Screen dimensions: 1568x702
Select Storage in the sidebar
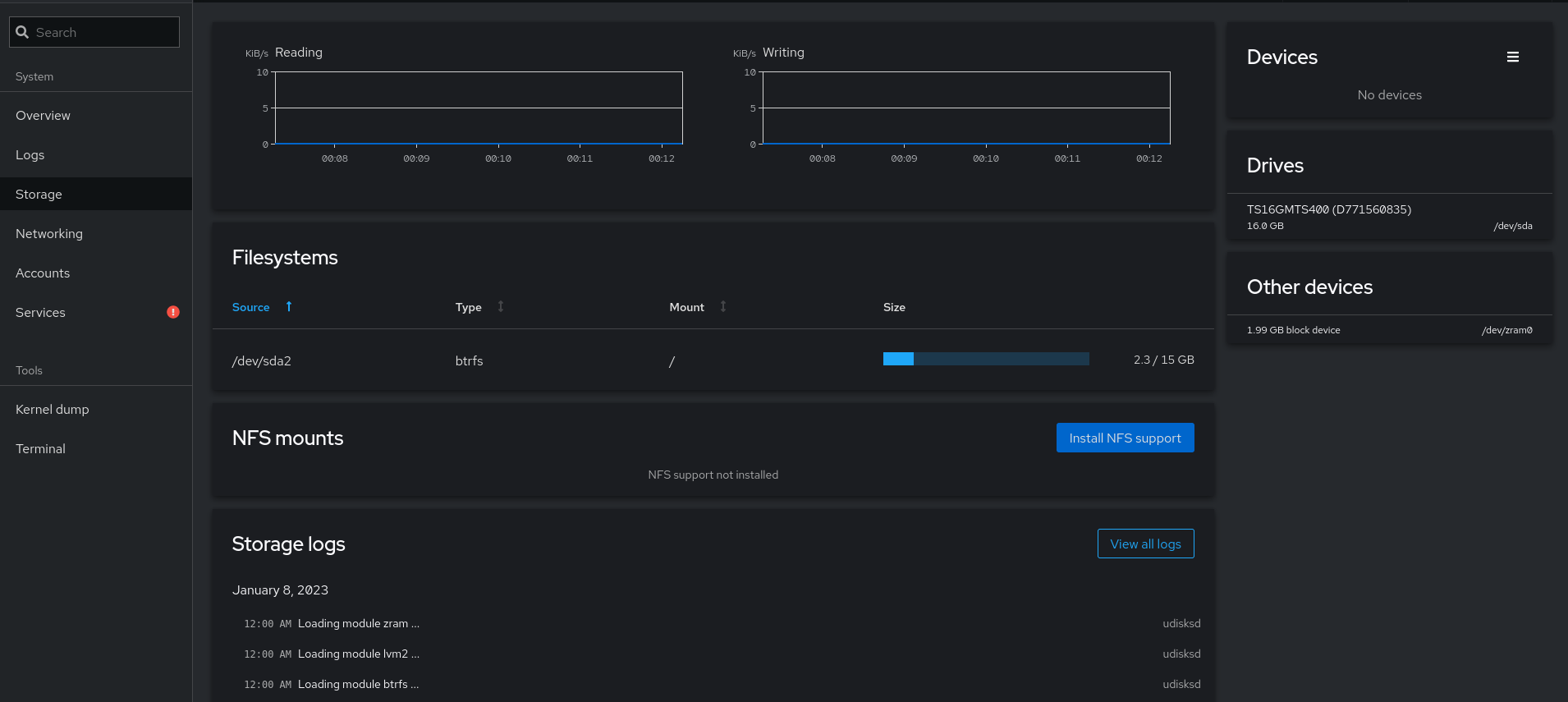pyautogui.click(x=96, y=194)
